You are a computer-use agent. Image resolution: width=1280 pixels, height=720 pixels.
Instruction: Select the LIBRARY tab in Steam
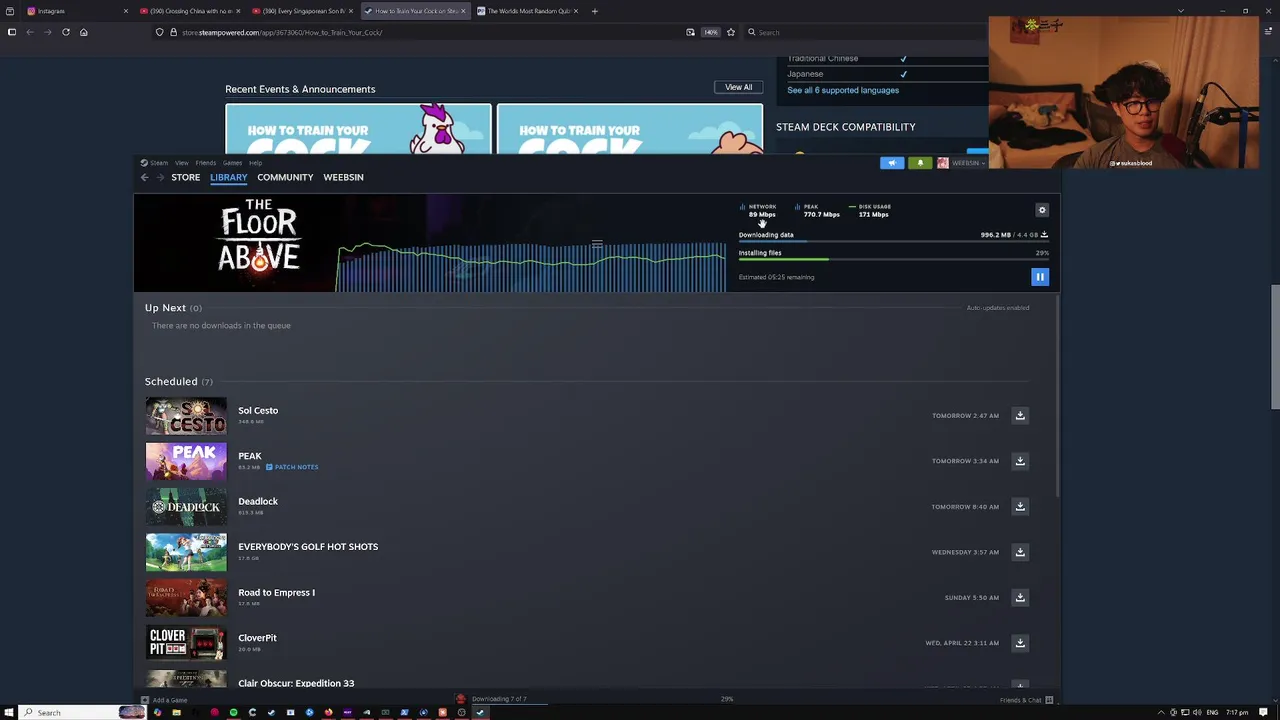[x=228, y=177]
